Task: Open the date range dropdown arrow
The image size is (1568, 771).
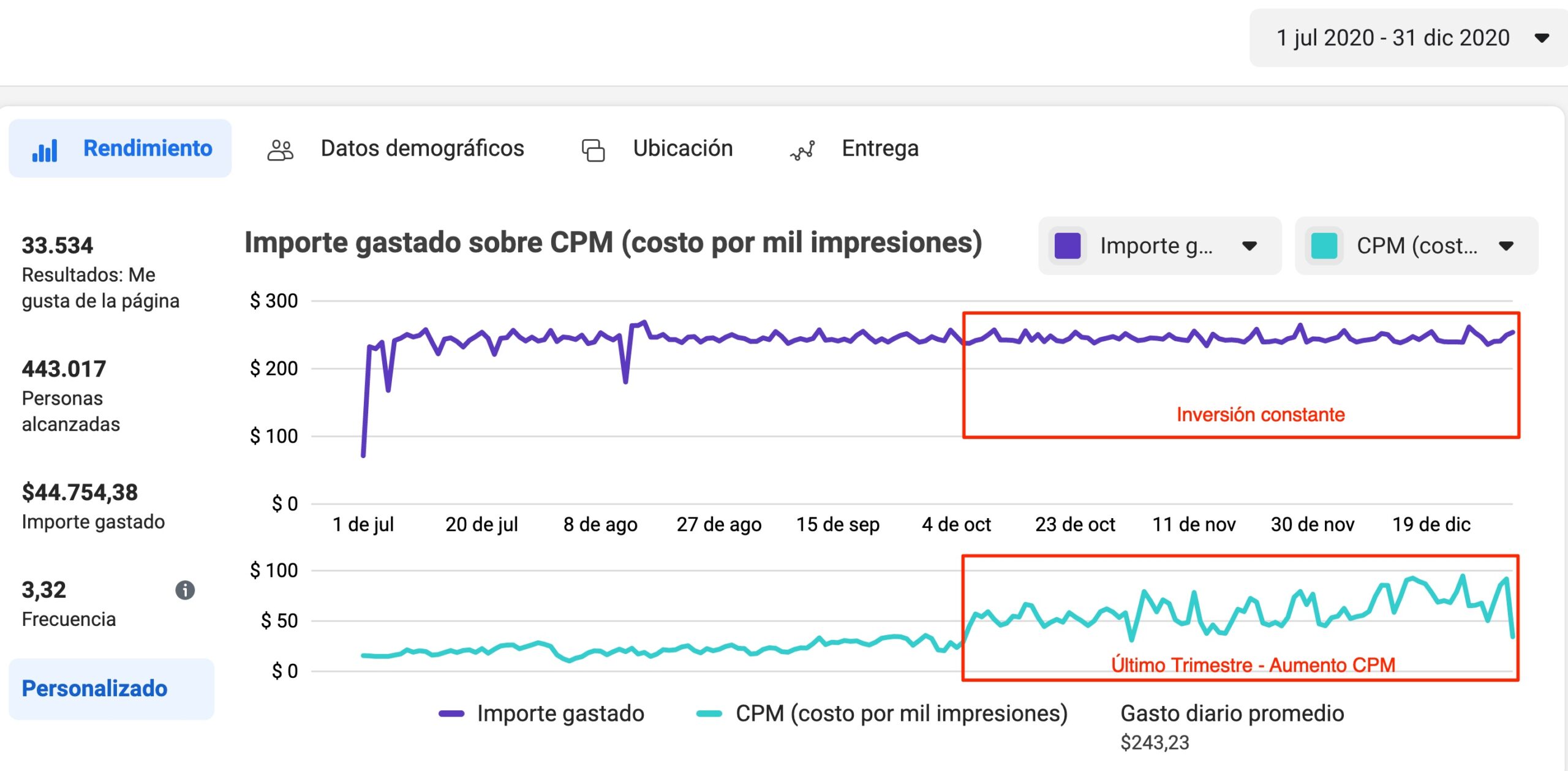Action: [1542, 38]
